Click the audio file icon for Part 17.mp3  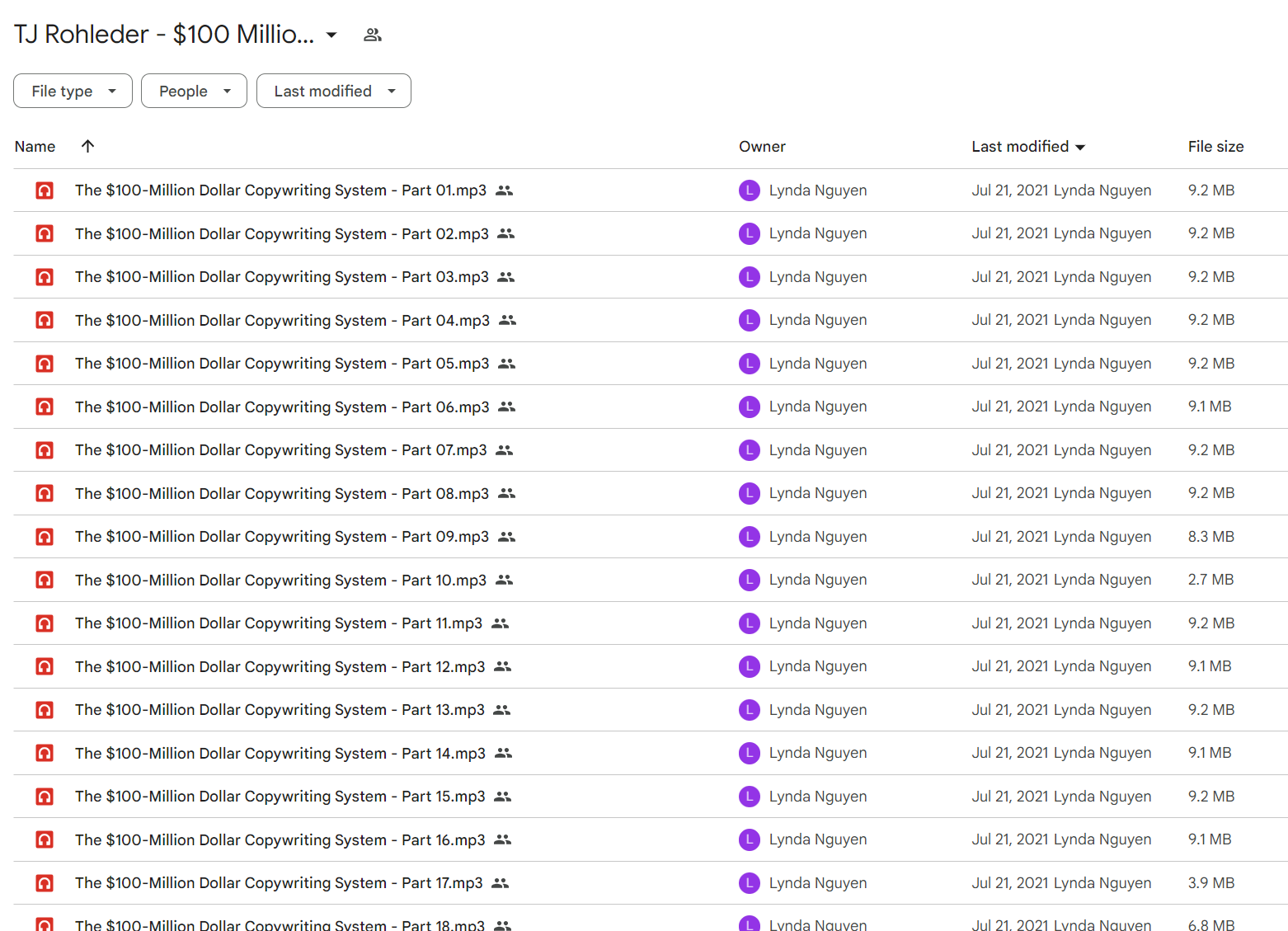(x=45, y=883)
